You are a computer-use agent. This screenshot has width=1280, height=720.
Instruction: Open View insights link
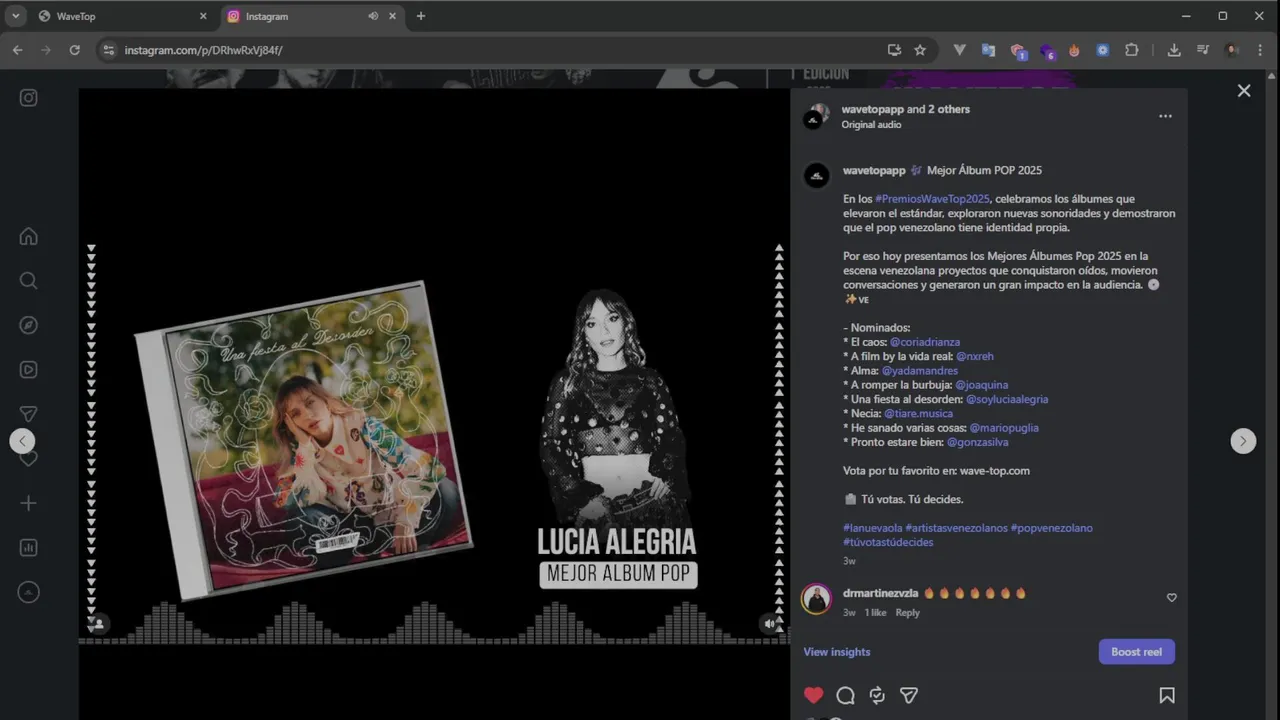837,652
